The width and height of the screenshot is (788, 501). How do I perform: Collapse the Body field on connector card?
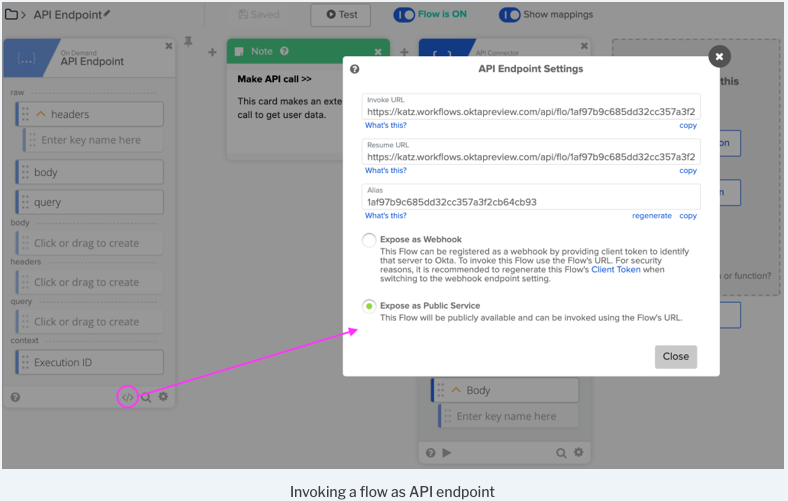point(457,390)
